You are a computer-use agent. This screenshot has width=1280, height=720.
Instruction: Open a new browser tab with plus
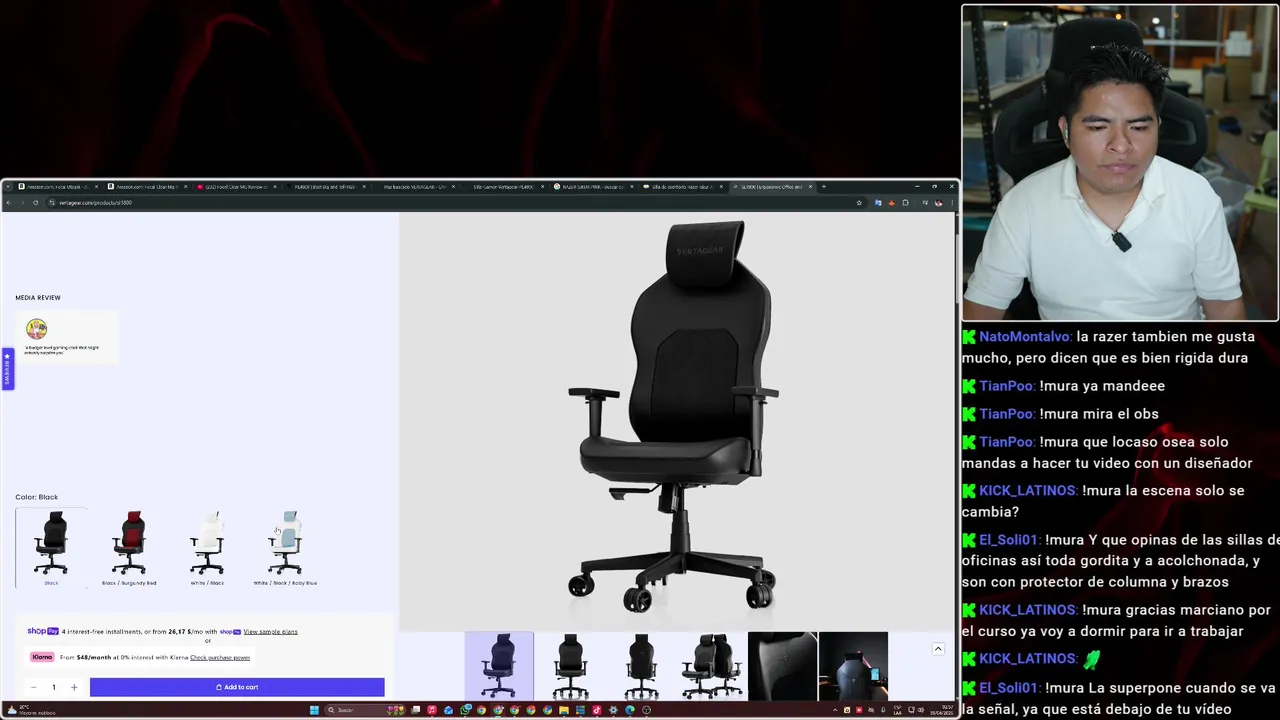click(x=824, y=187)
